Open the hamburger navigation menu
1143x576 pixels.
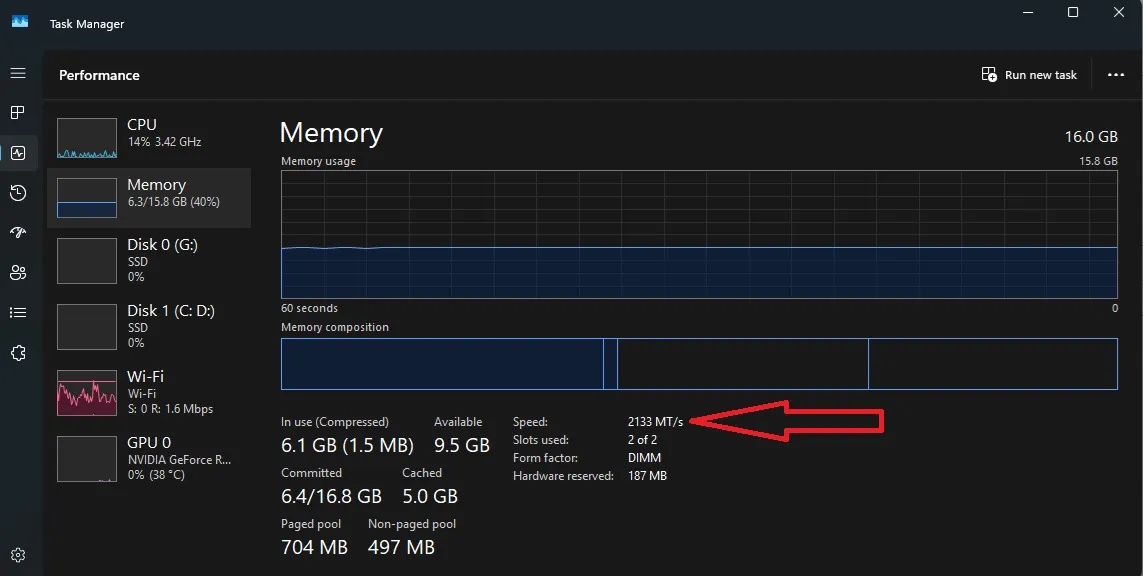(17, 73)
